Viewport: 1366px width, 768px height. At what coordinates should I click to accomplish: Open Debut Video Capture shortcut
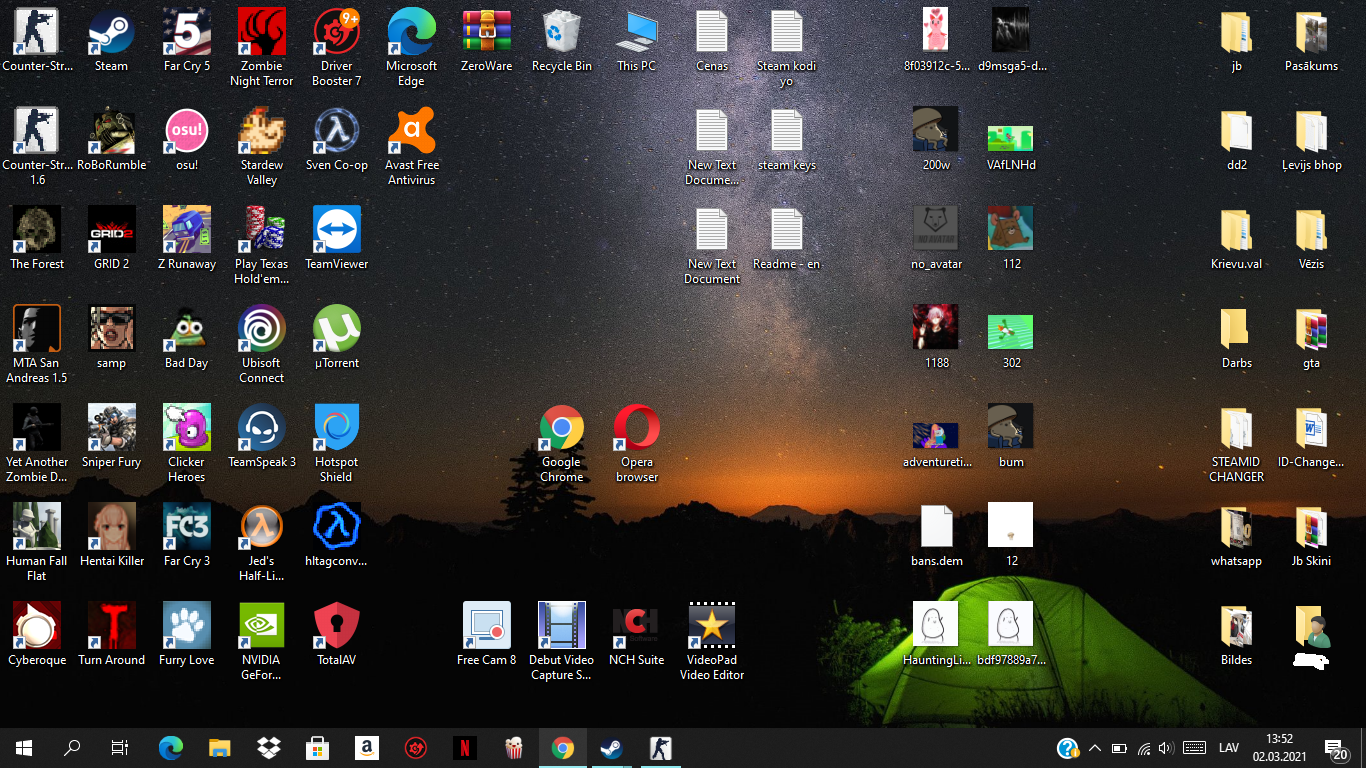[562, 642]
